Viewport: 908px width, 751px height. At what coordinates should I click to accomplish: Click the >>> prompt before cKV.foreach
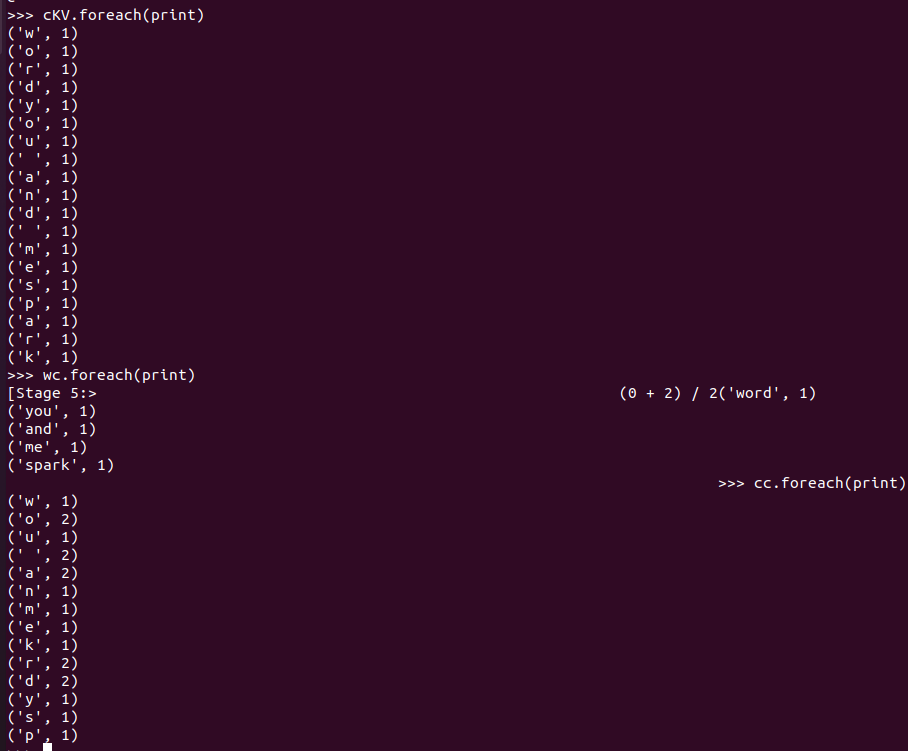click(x=19, y=15)
